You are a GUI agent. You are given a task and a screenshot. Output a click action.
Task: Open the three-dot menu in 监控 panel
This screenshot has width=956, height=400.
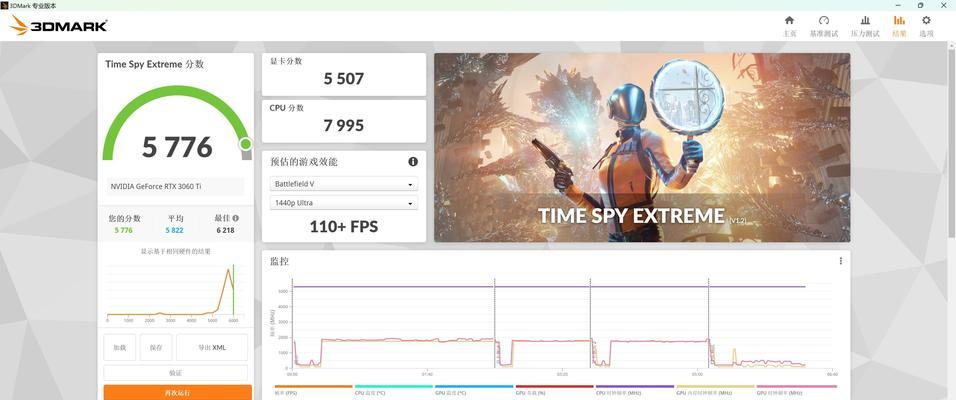tap(841, 261)
